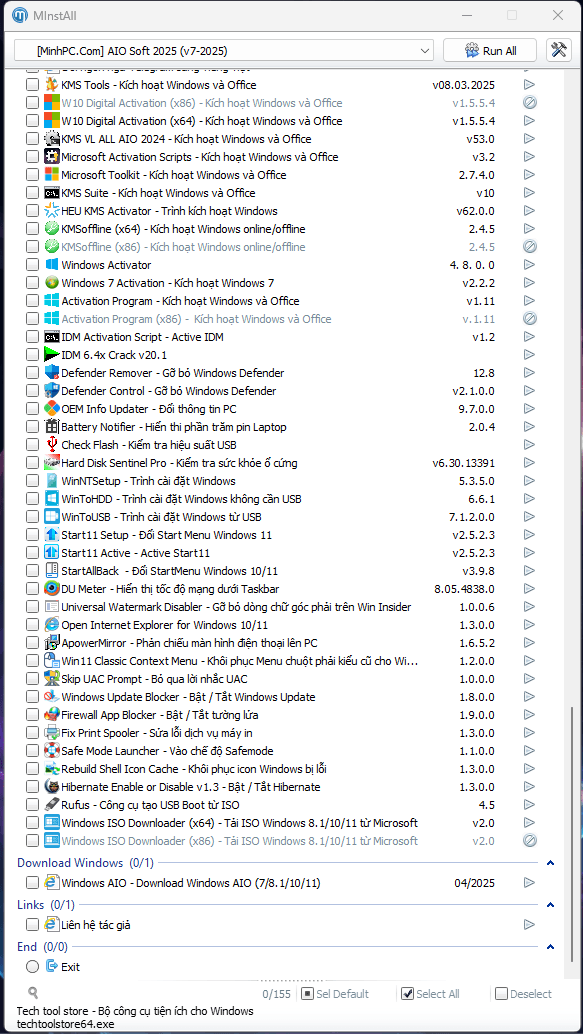Click the Links group header label
The image size is (583, 1034).
pos(46,905)
